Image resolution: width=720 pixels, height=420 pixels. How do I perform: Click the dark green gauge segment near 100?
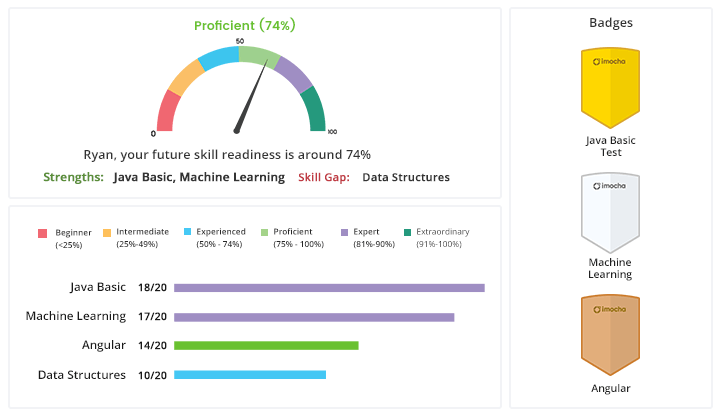pos(312,109)
